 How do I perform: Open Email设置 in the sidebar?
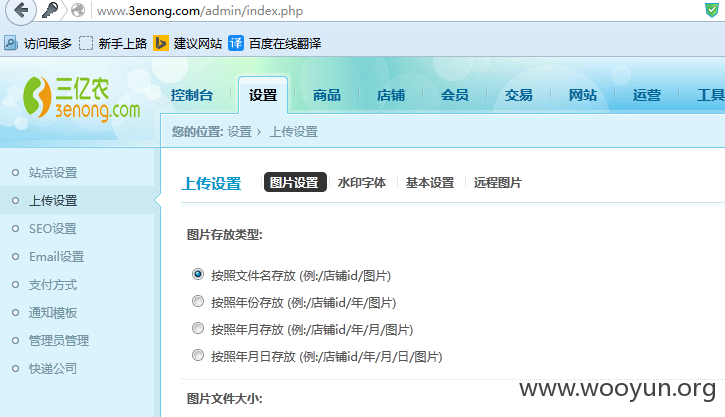click(x=56, y=257)
